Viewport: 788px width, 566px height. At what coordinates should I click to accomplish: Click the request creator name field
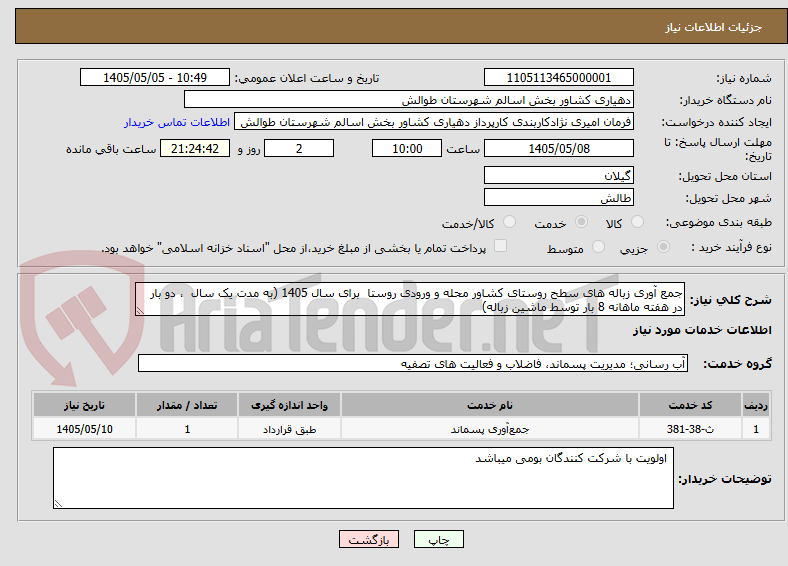(x=434, y=122)
